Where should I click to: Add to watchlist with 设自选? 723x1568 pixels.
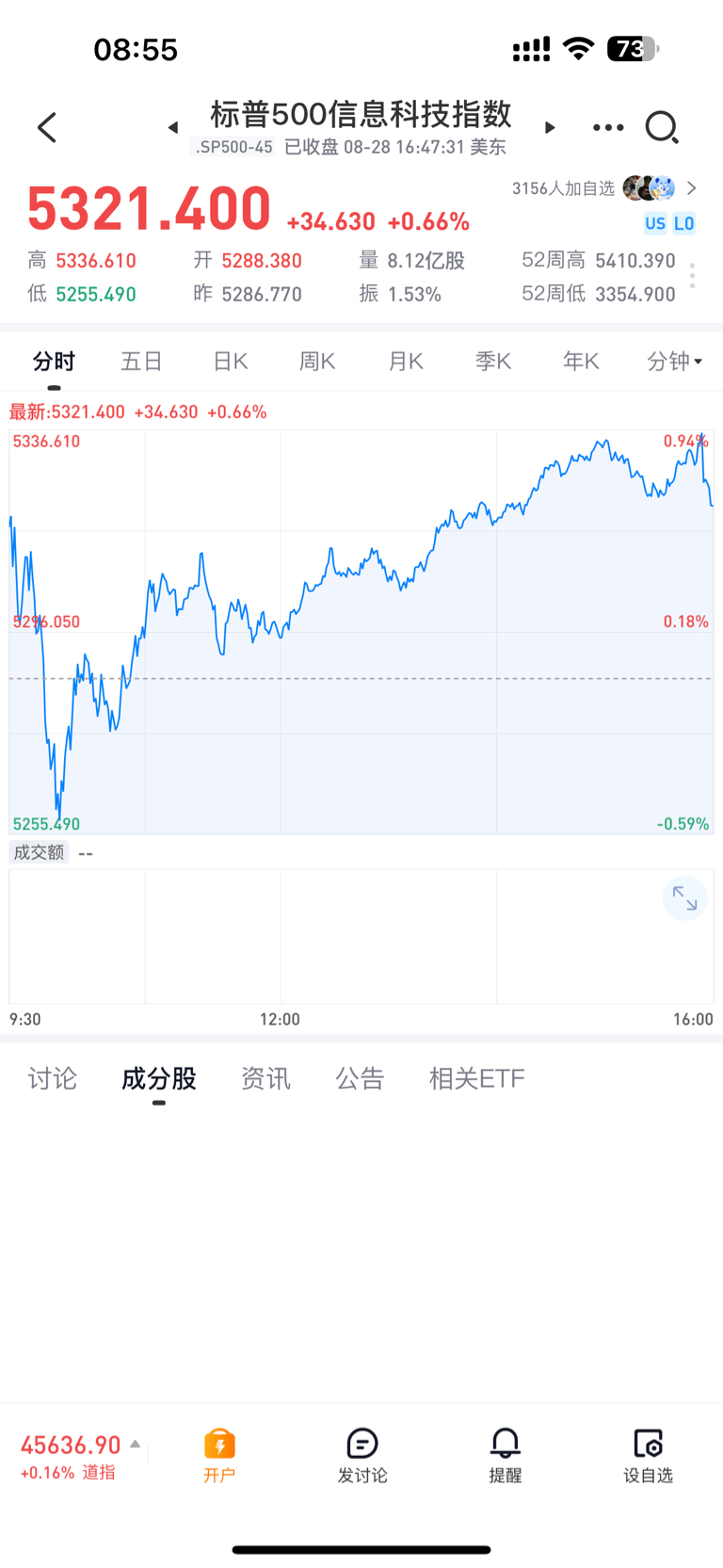click(649, 1455)
